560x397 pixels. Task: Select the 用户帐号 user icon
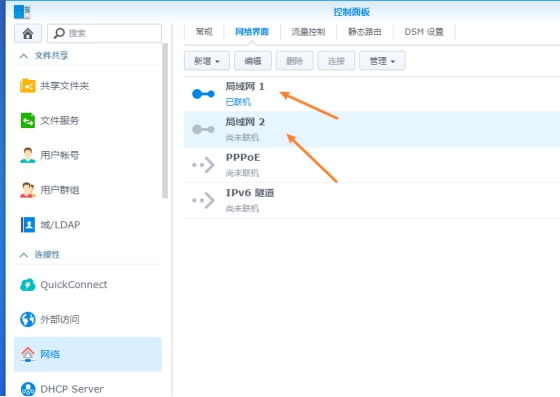pyautogui.click(x=28, y=155)
